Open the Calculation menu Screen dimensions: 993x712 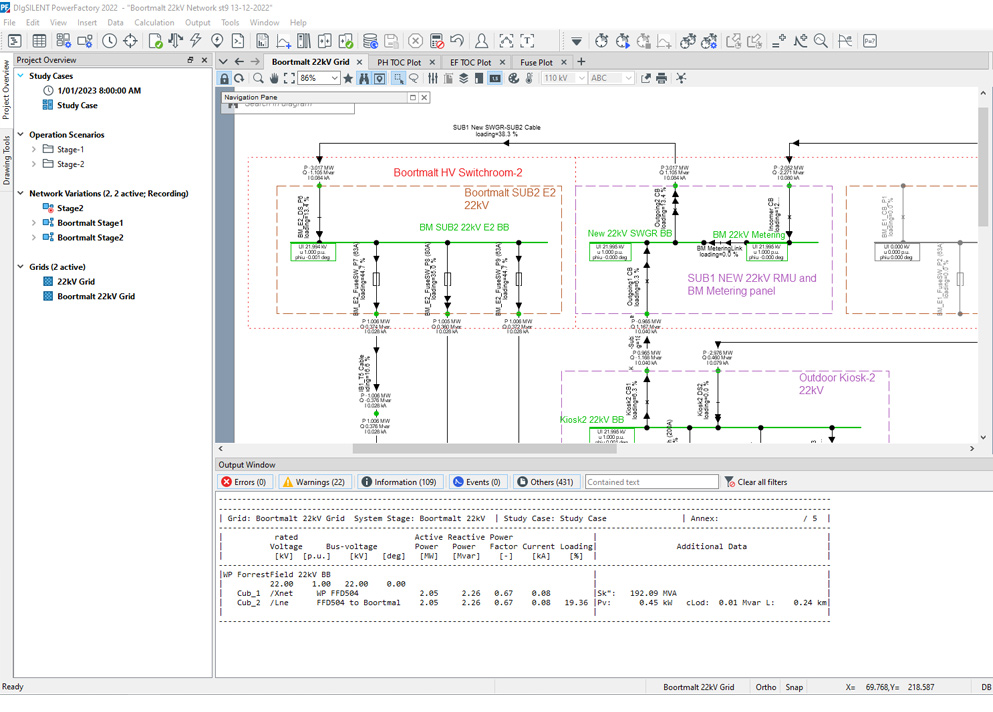coord(153,22)
